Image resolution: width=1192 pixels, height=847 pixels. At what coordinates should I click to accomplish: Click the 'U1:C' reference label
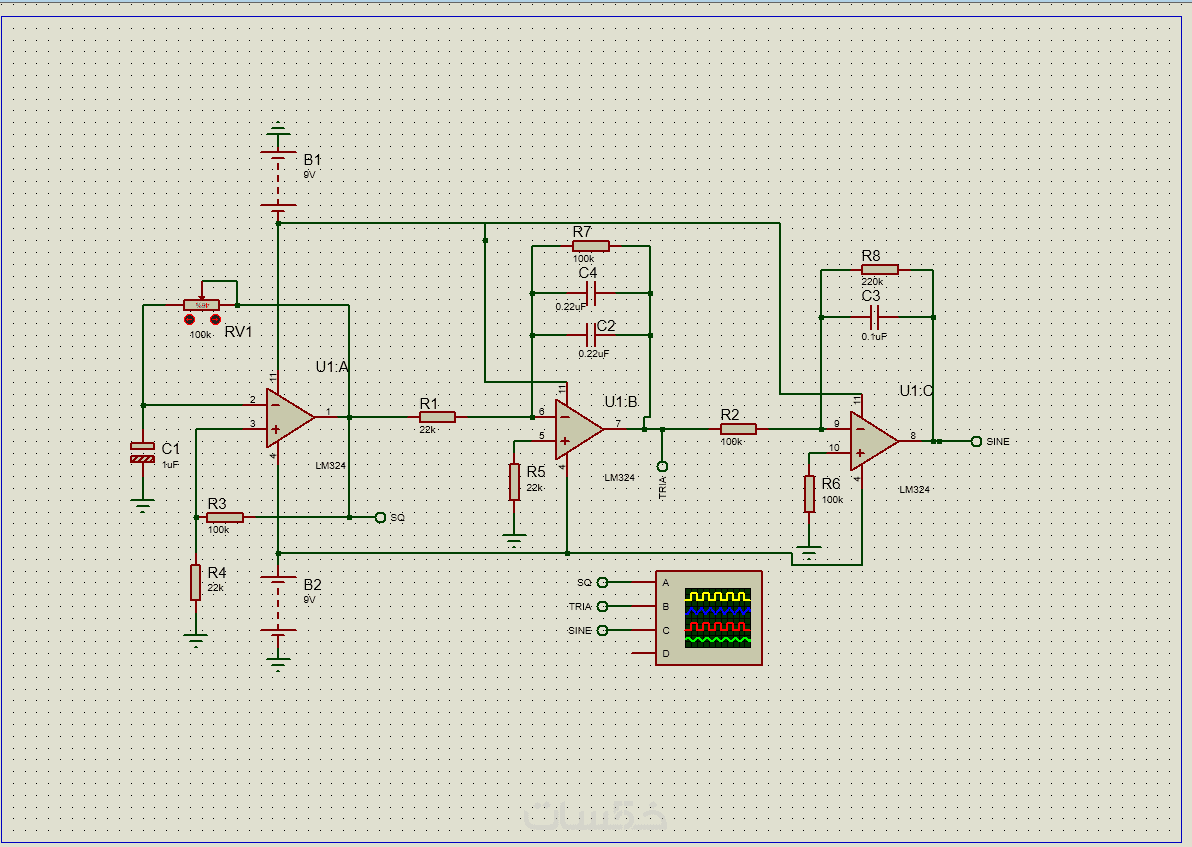(916, 391)
